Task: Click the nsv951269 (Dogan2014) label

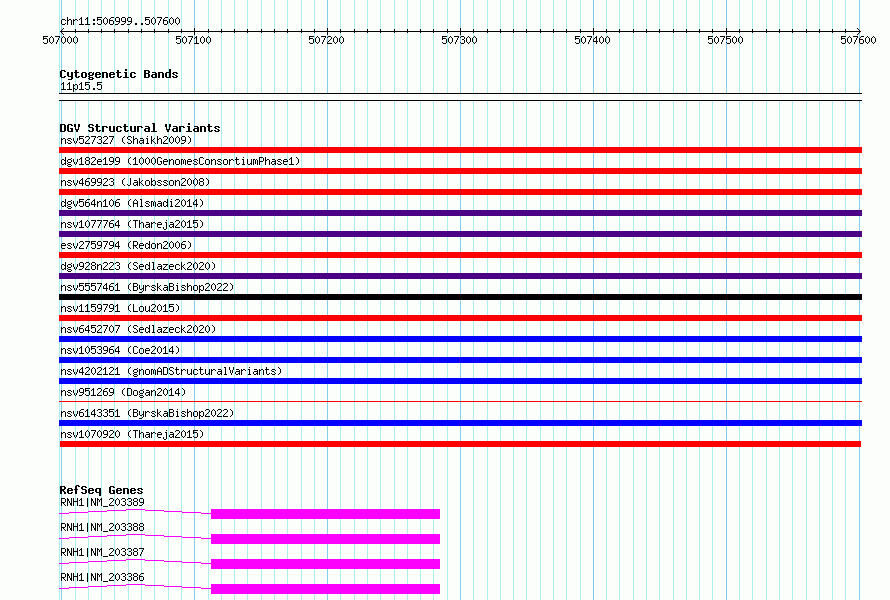Action: (123, 392)
